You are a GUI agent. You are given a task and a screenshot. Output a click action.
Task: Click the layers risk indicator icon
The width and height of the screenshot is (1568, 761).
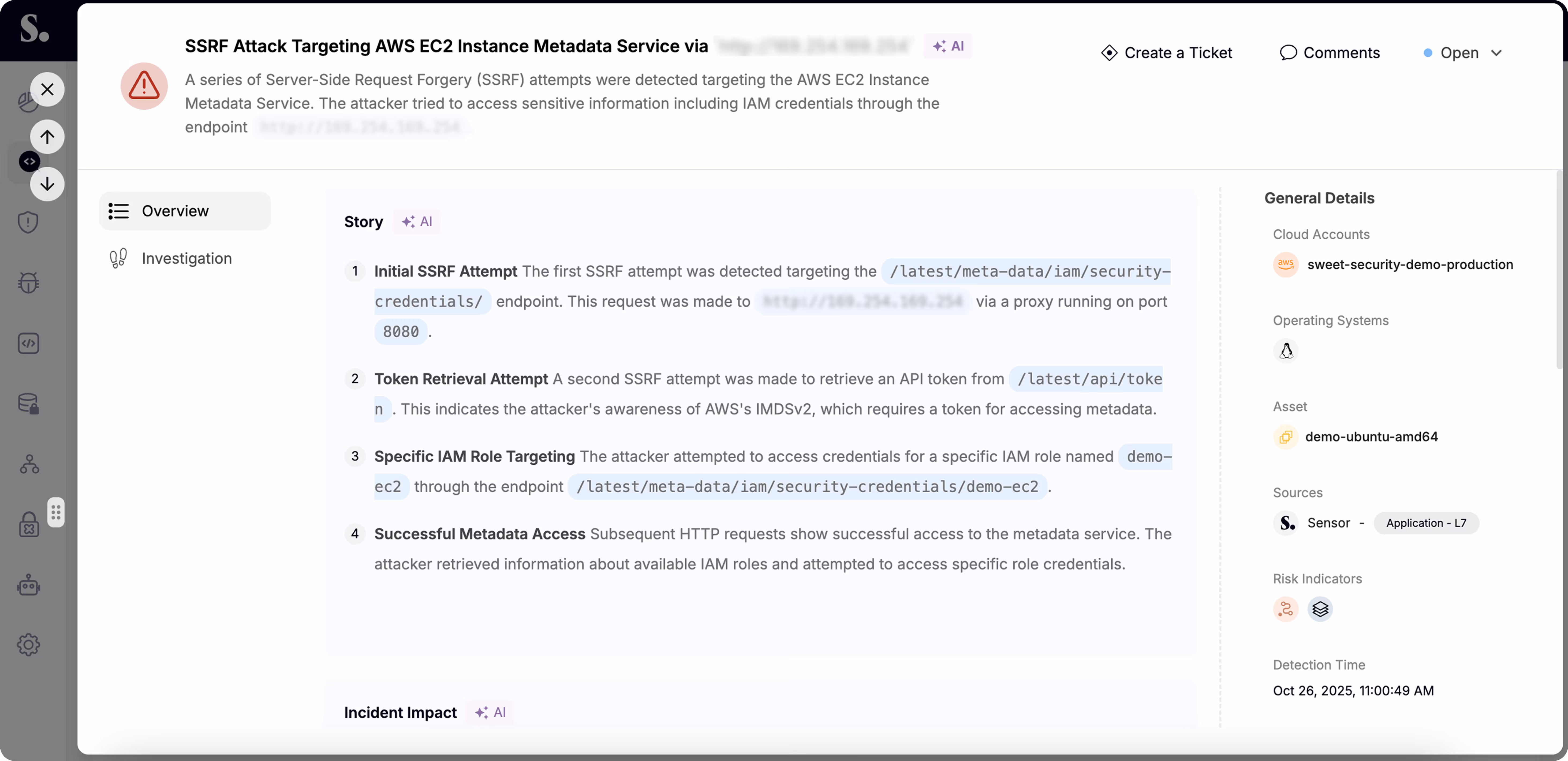click(x=1320, y=609)
